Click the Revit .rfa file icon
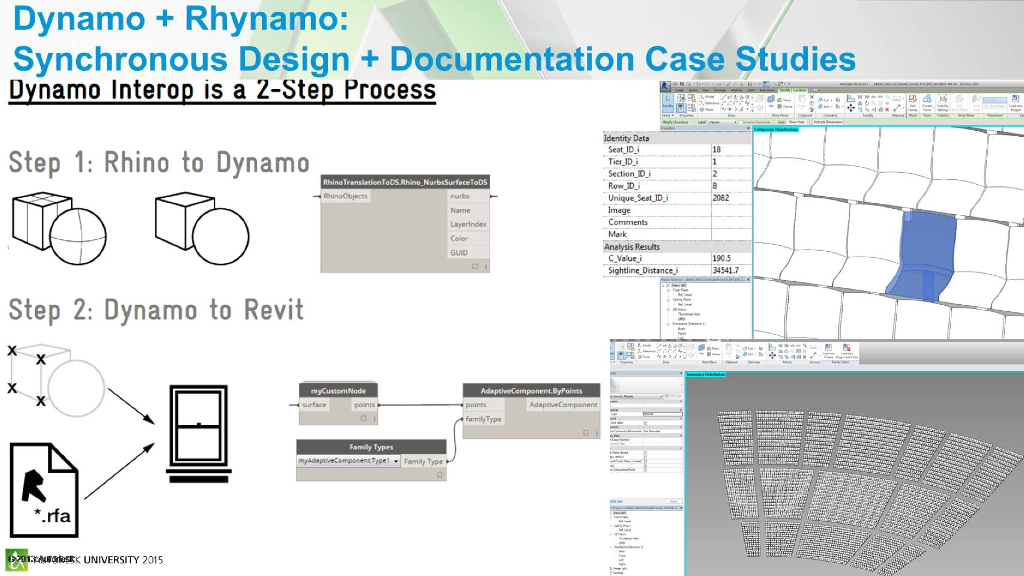Screen dimensions: 1024x576 point(45,490)
